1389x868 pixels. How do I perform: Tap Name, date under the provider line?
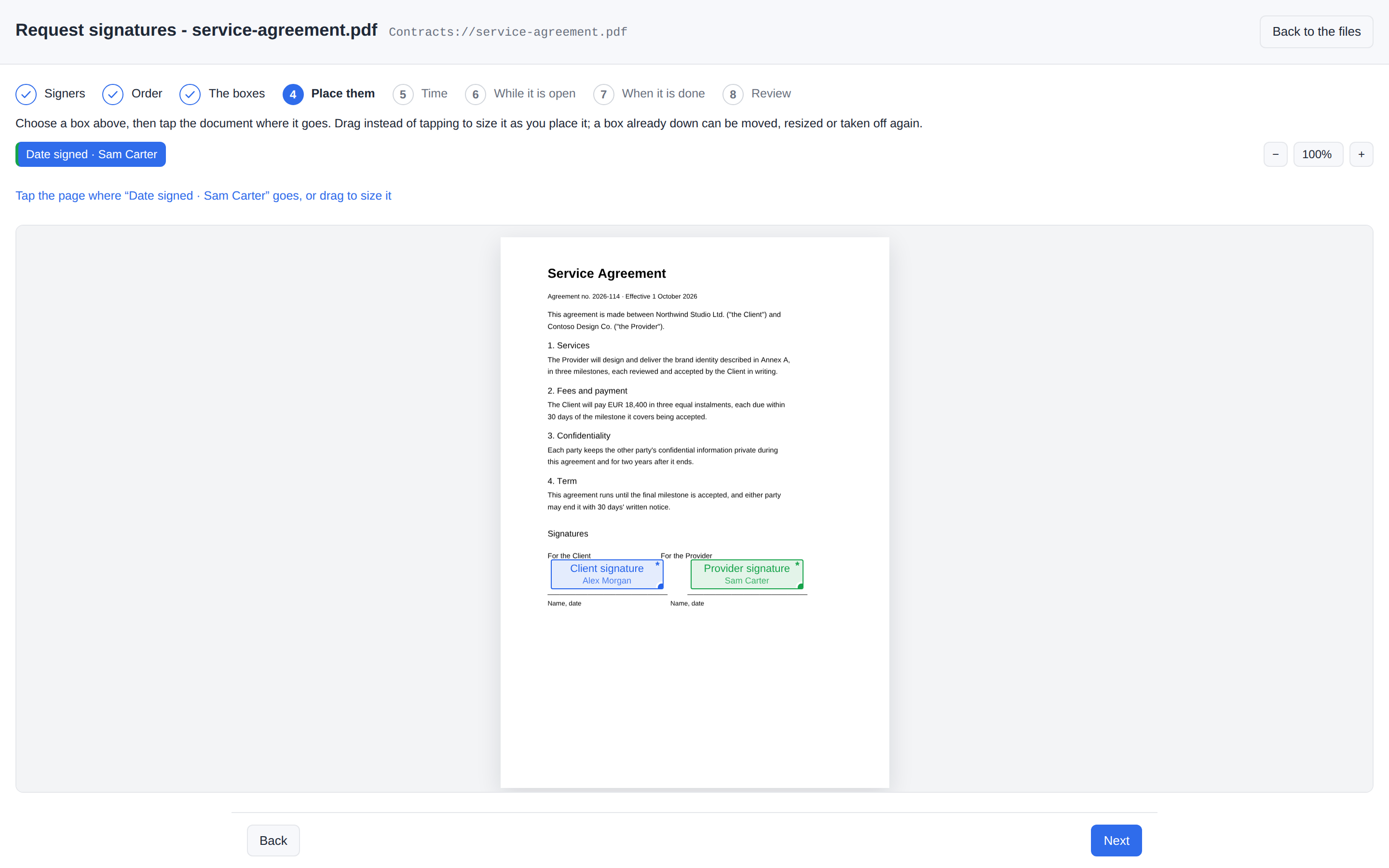point(687,603)
